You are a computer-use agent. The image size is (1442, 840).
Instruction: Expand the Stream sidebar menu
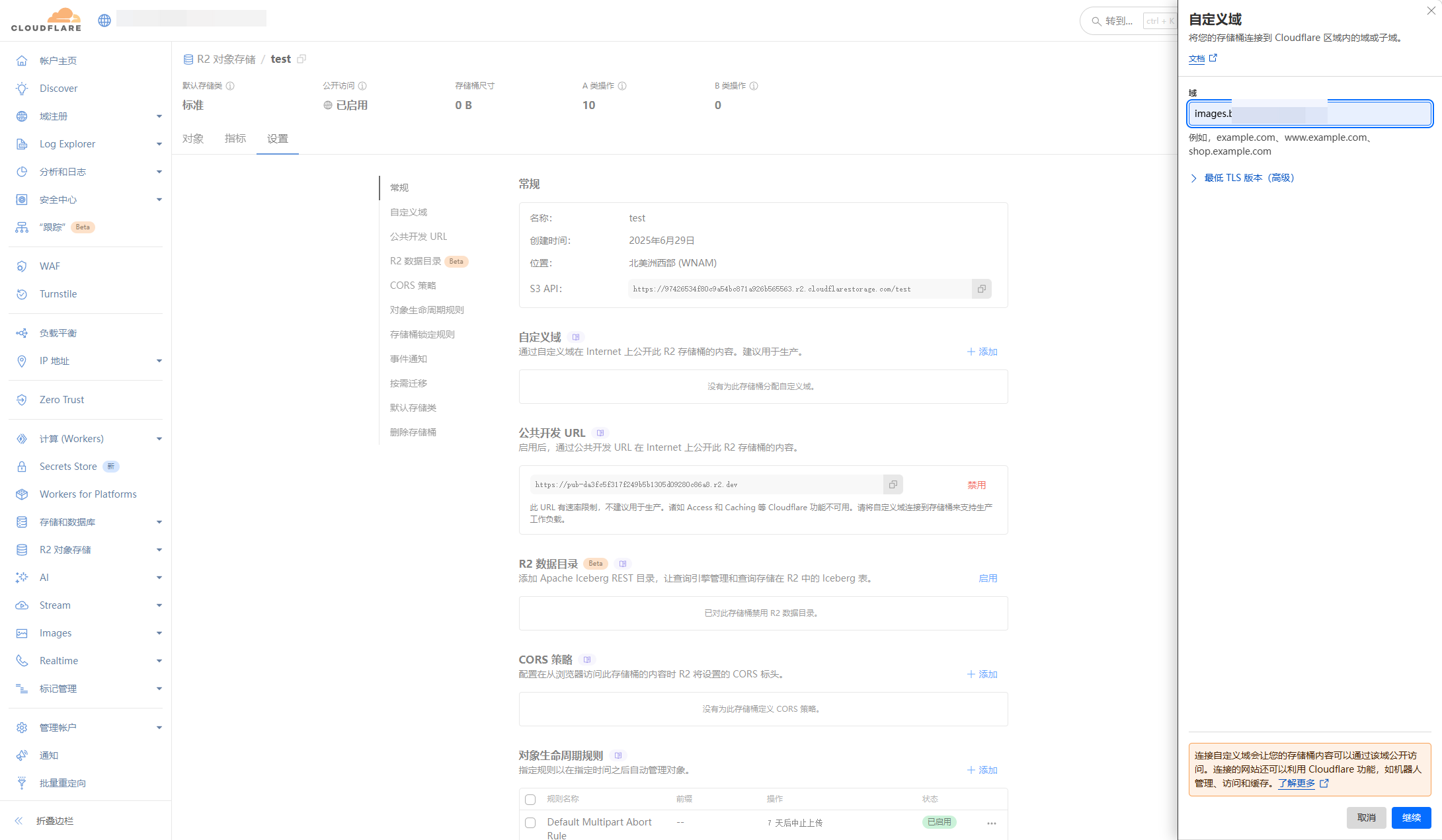[x=159, y=605]
